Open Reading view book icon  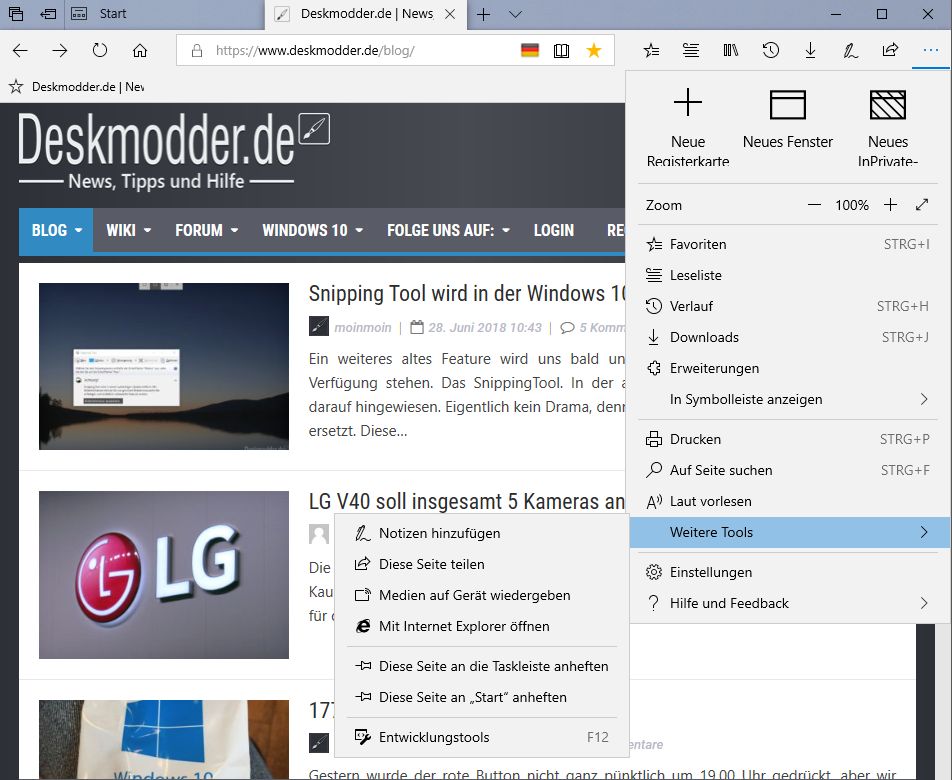(562, 50)
